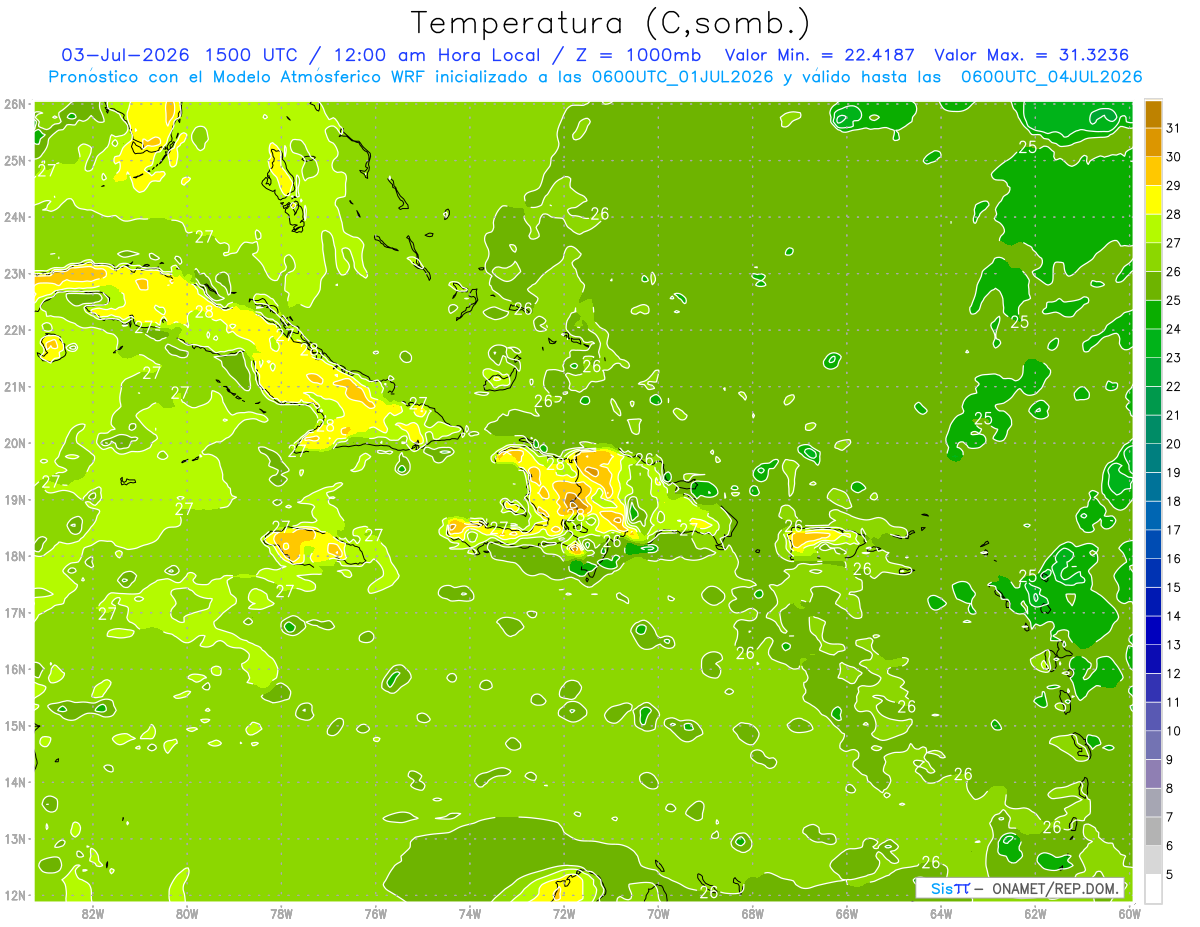Click the "ONAMET/REP.DOM." credit label
1200x927 pixels.
1054,888
